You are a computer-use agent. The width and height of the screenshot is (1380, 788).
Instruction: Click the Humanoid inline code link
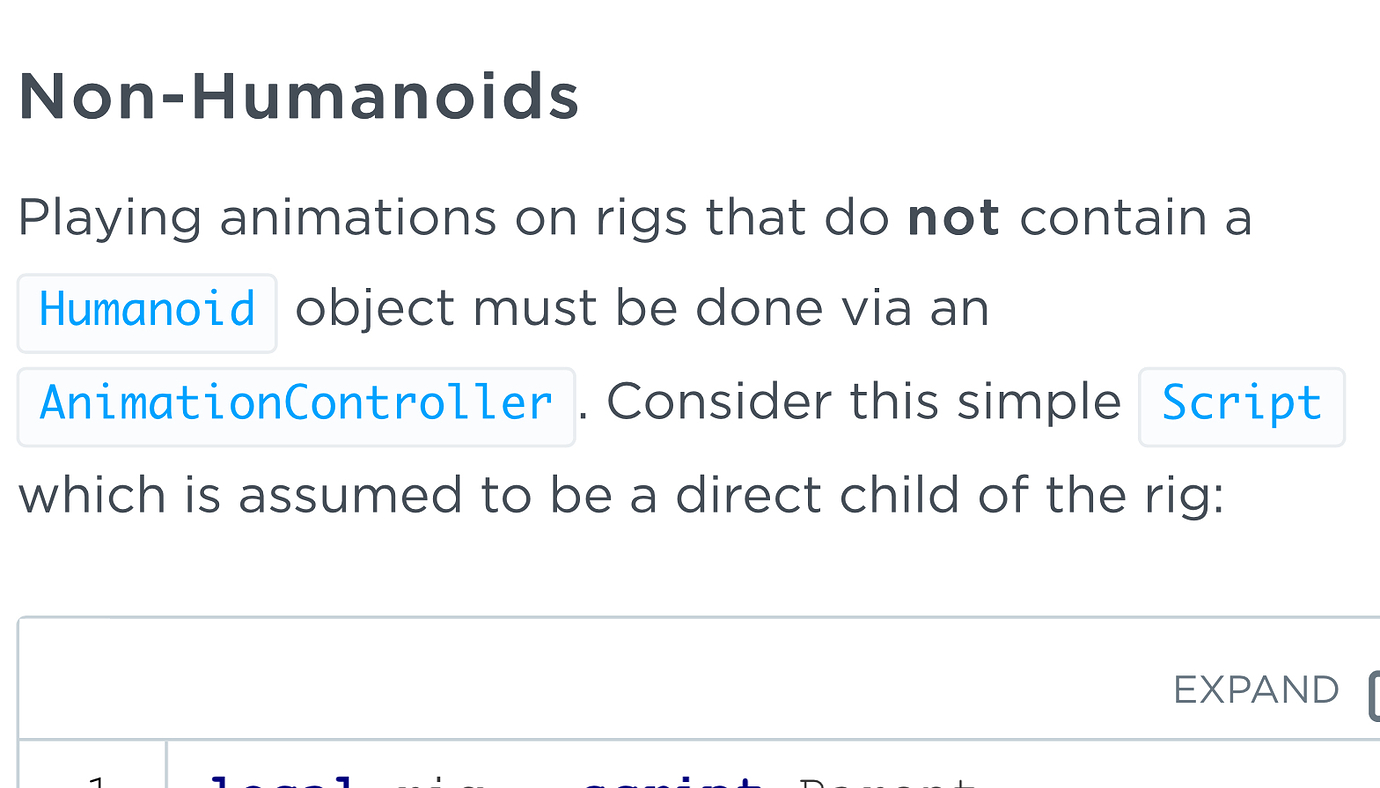pyautogui.click(x=146, y=311)
